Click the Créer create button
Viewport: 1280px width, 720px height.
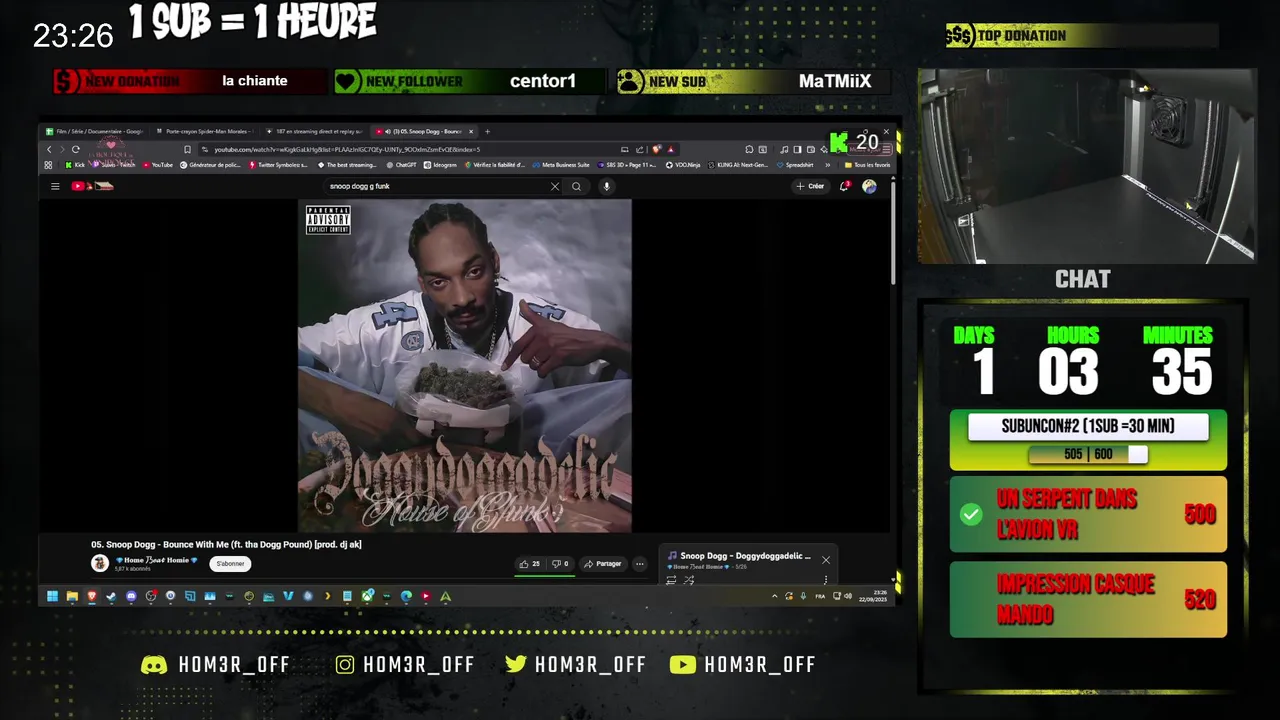(x=811, y=186)
